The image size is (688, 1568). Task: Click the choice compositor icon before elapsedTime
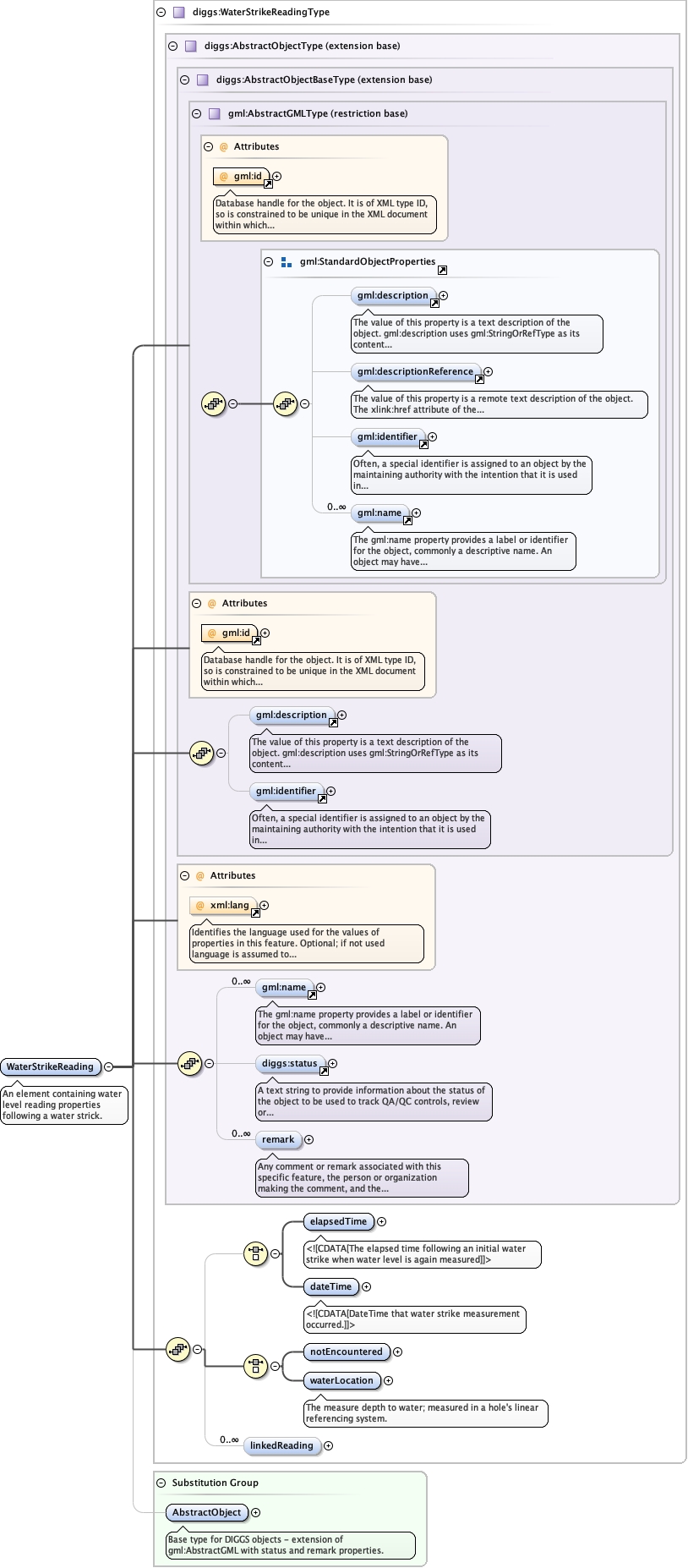(255, 1253)
